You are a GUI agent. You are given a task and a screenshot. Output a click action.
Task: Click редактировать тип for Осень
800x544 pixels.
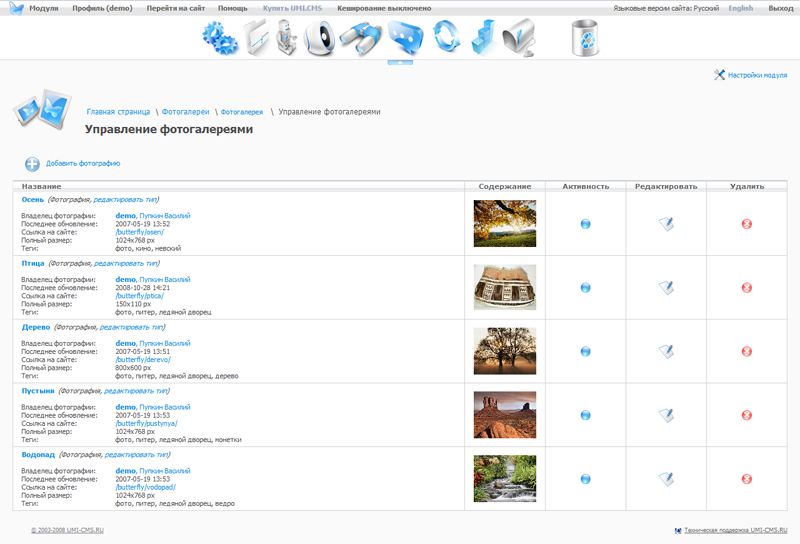[x=125, y=200]
